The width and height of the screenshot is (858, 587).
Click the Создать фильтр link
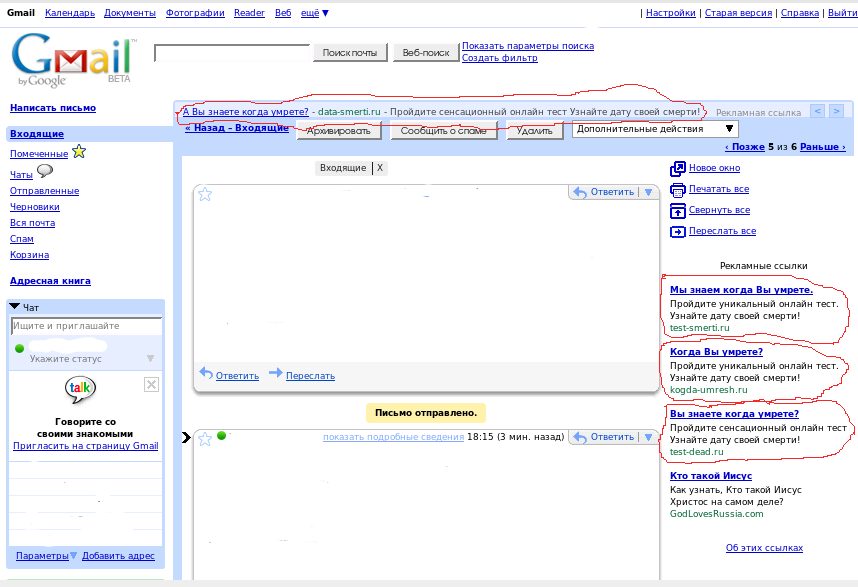500,57
